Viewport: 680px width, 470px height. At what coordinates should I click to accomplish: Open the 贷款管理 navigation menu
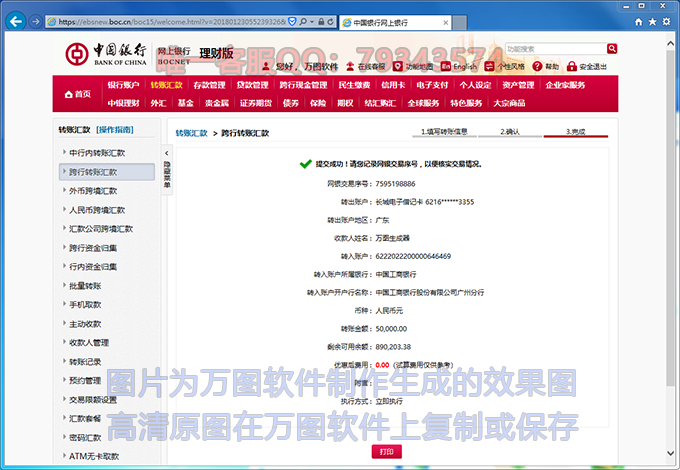click(x=254, y=85)
